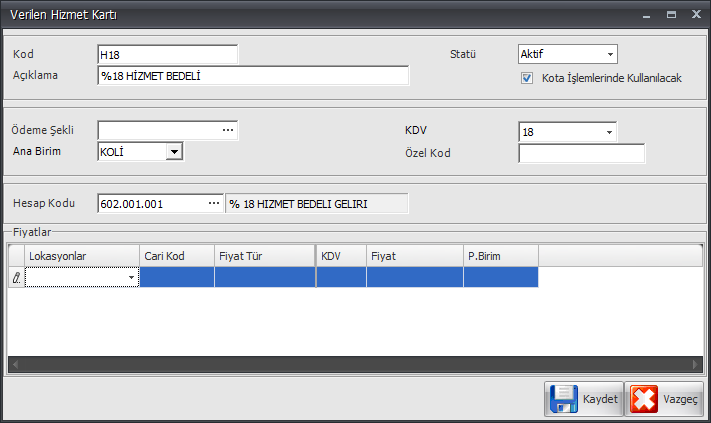Image resolution: width=711 pixels, height=423 pixels.
Task: Select the P.Birim column header
Action: point(500,256)
